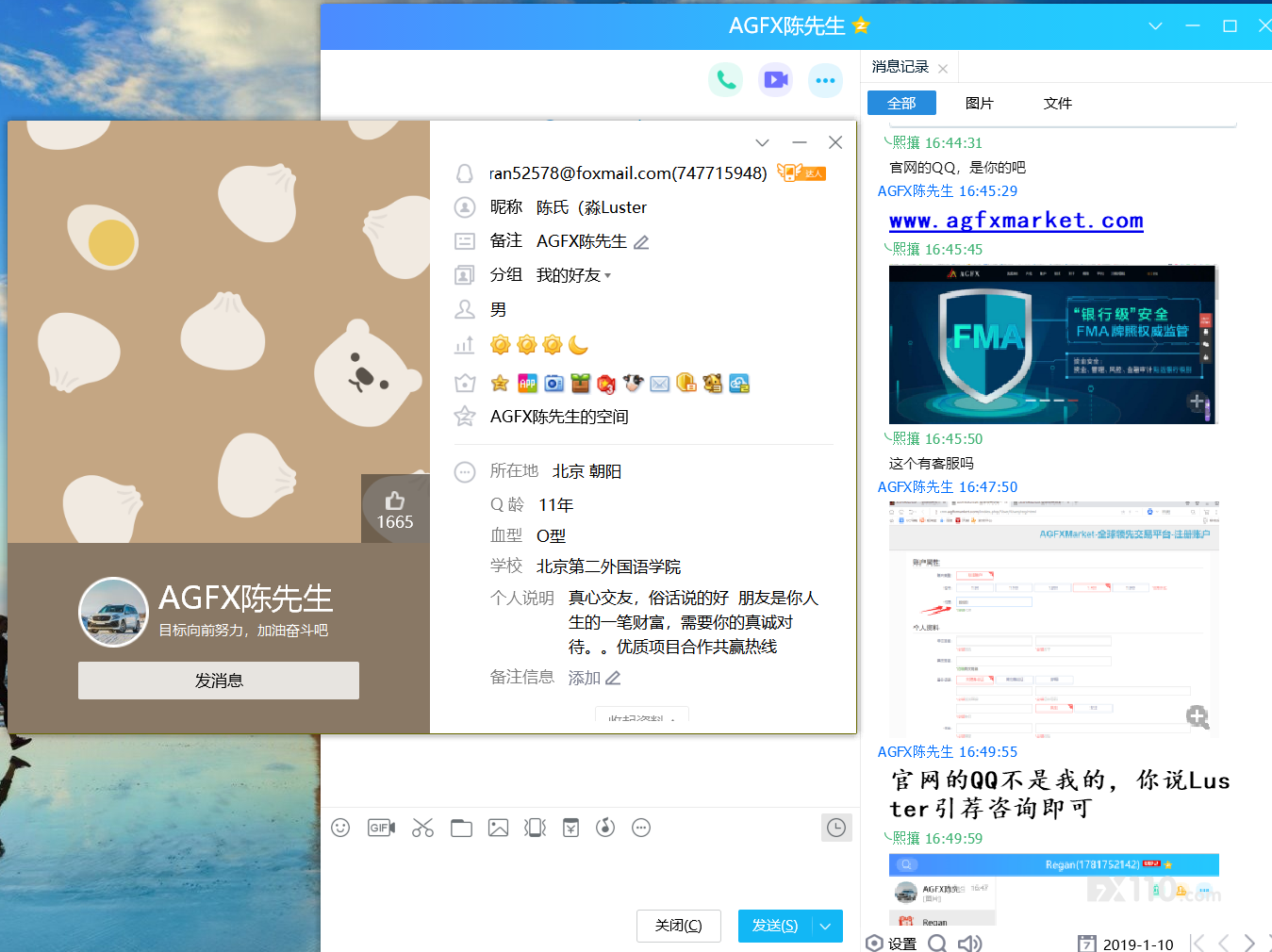Open the send options arrow beside 发送(S)

[826, 927]
